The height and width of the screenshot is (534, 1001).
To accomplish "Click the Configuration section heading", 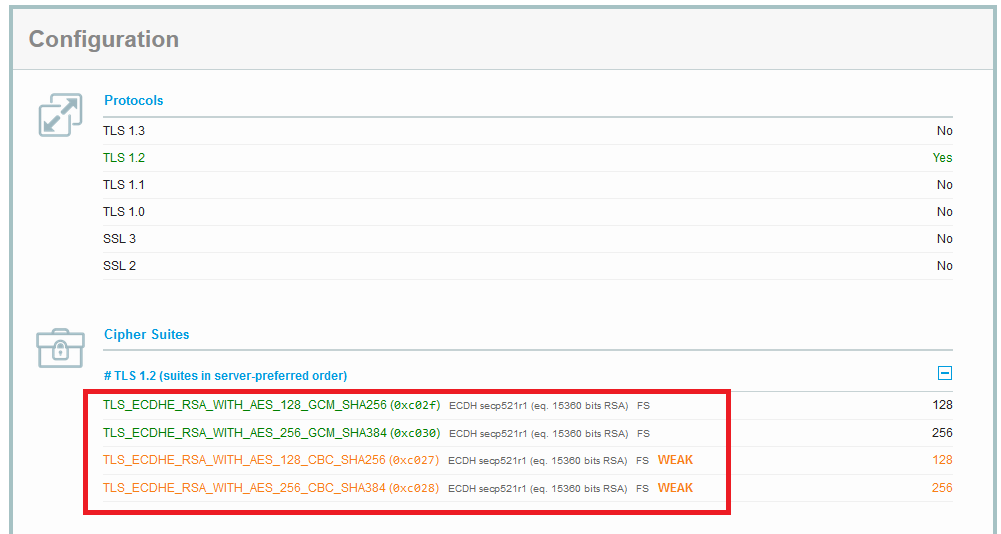I will [x=104, y=40].
